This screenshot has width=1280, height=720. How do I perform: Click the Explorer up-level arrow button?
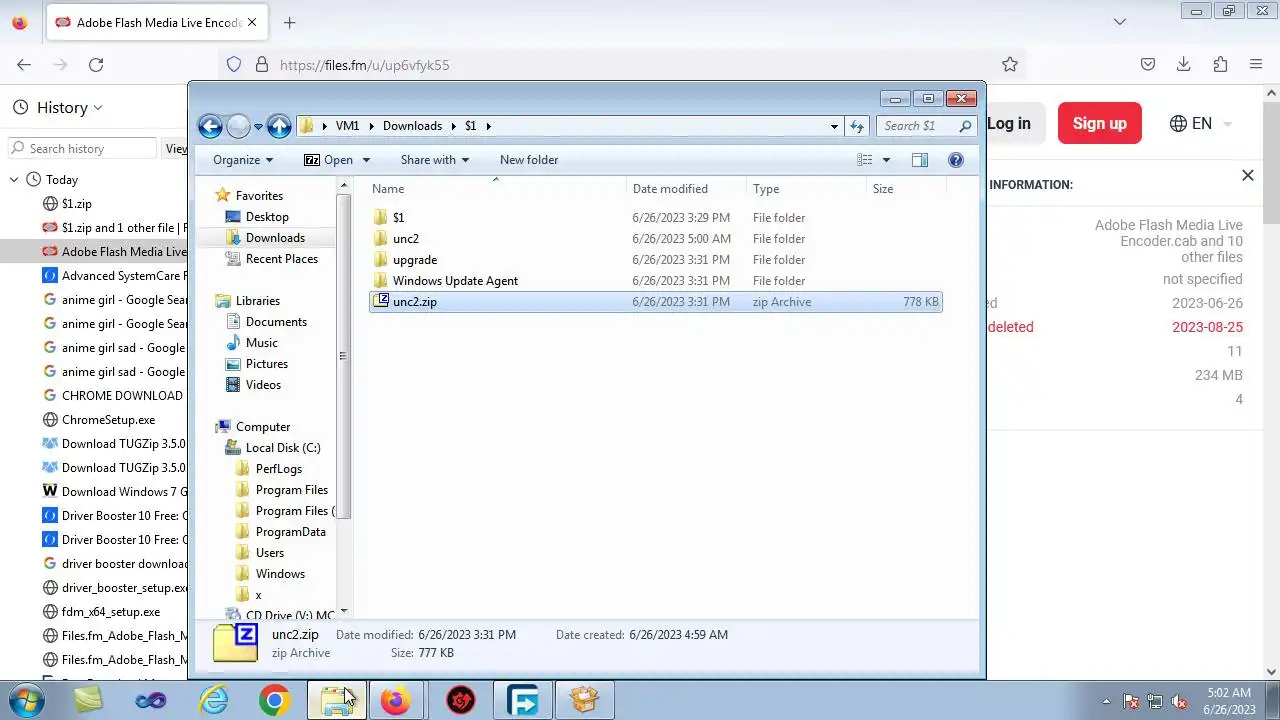[279, 126]
